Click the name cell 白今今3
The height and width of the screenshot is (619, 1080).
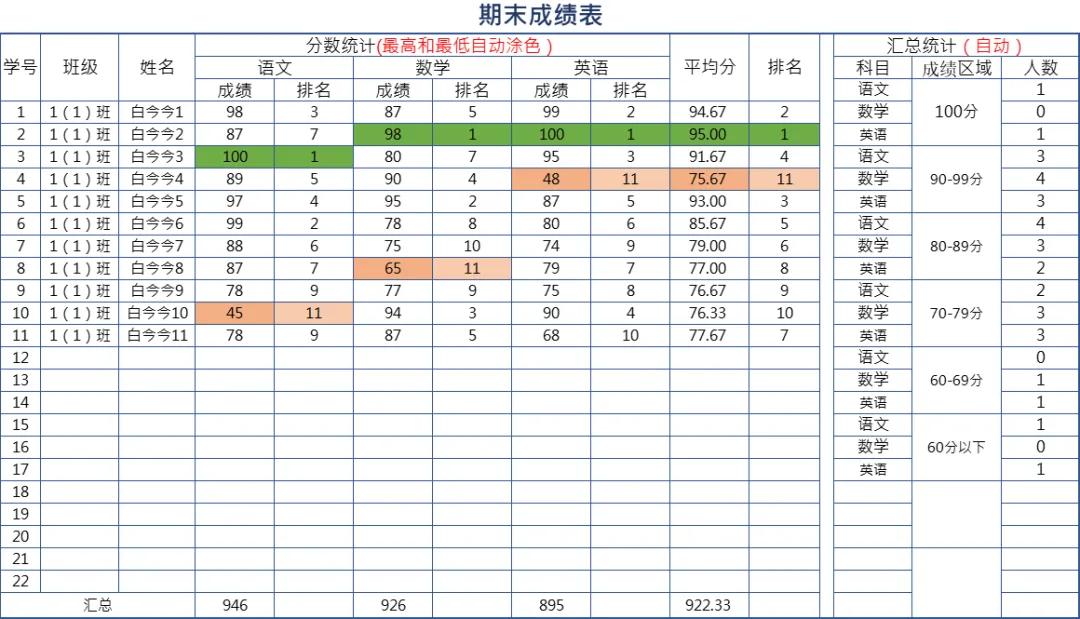coord(157,157)
